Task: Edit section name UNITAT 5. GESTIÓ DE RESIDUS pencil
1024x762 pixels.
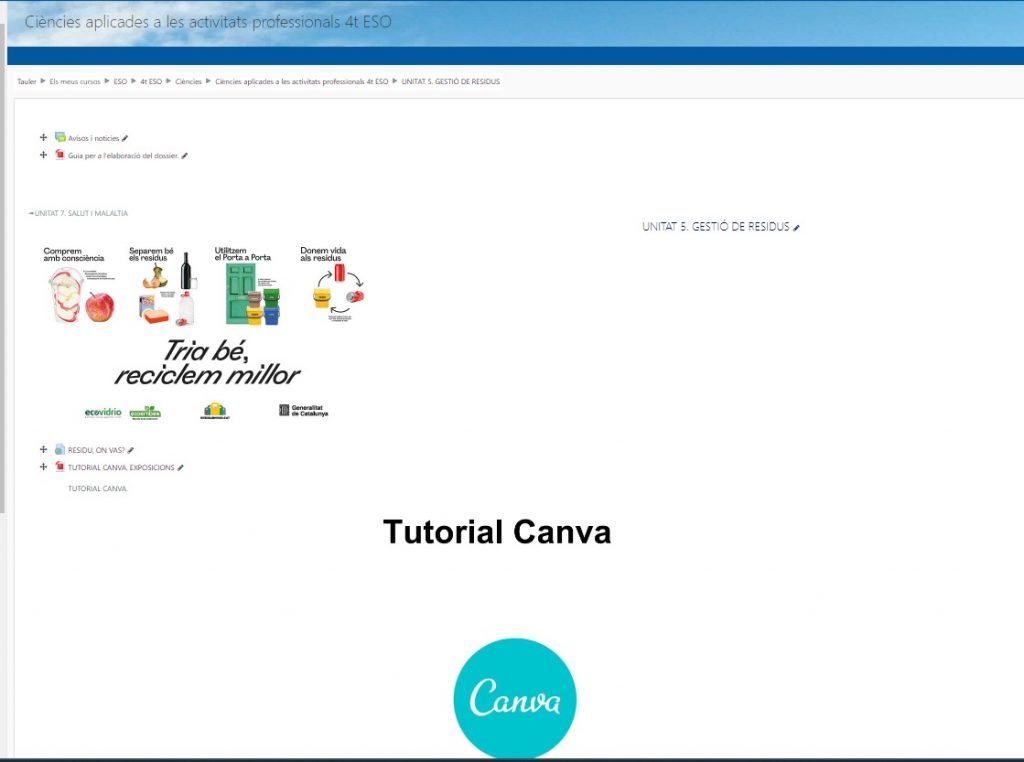Action: [796, 228]
